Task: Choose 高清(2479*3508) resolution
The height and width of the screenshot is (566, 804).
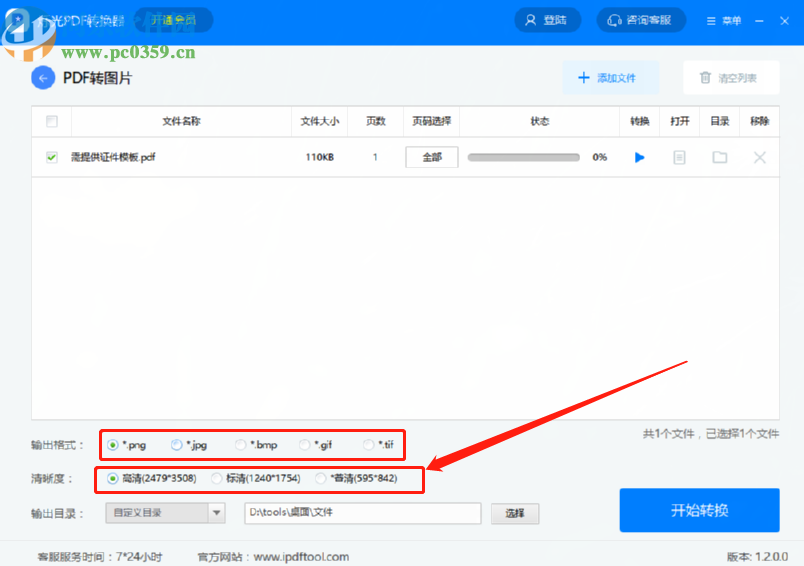Action: [x=152, y=478]
